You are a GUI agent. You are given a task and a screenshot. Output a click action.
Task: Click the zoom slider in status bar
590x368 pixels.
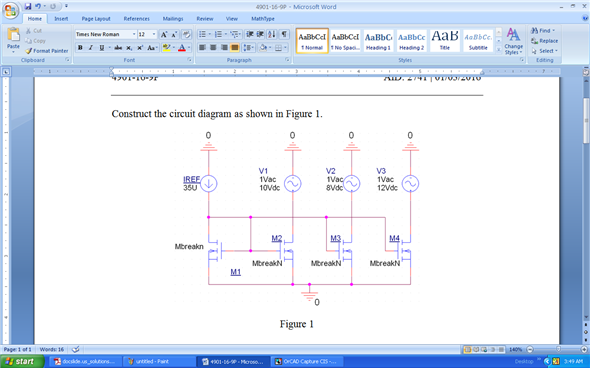[558, 350]
